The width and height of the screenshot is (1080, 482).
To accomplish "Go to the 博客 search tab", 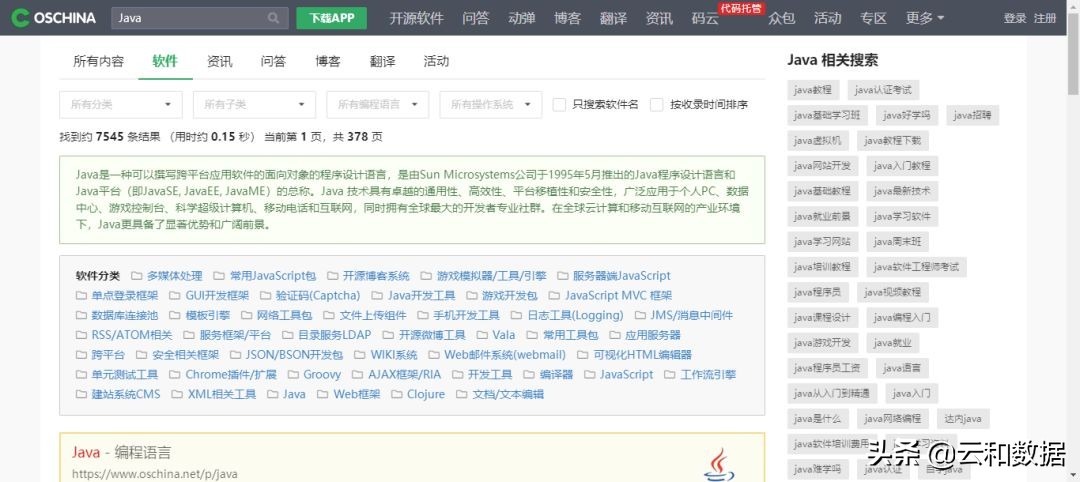I will click(x=328, y=61).
